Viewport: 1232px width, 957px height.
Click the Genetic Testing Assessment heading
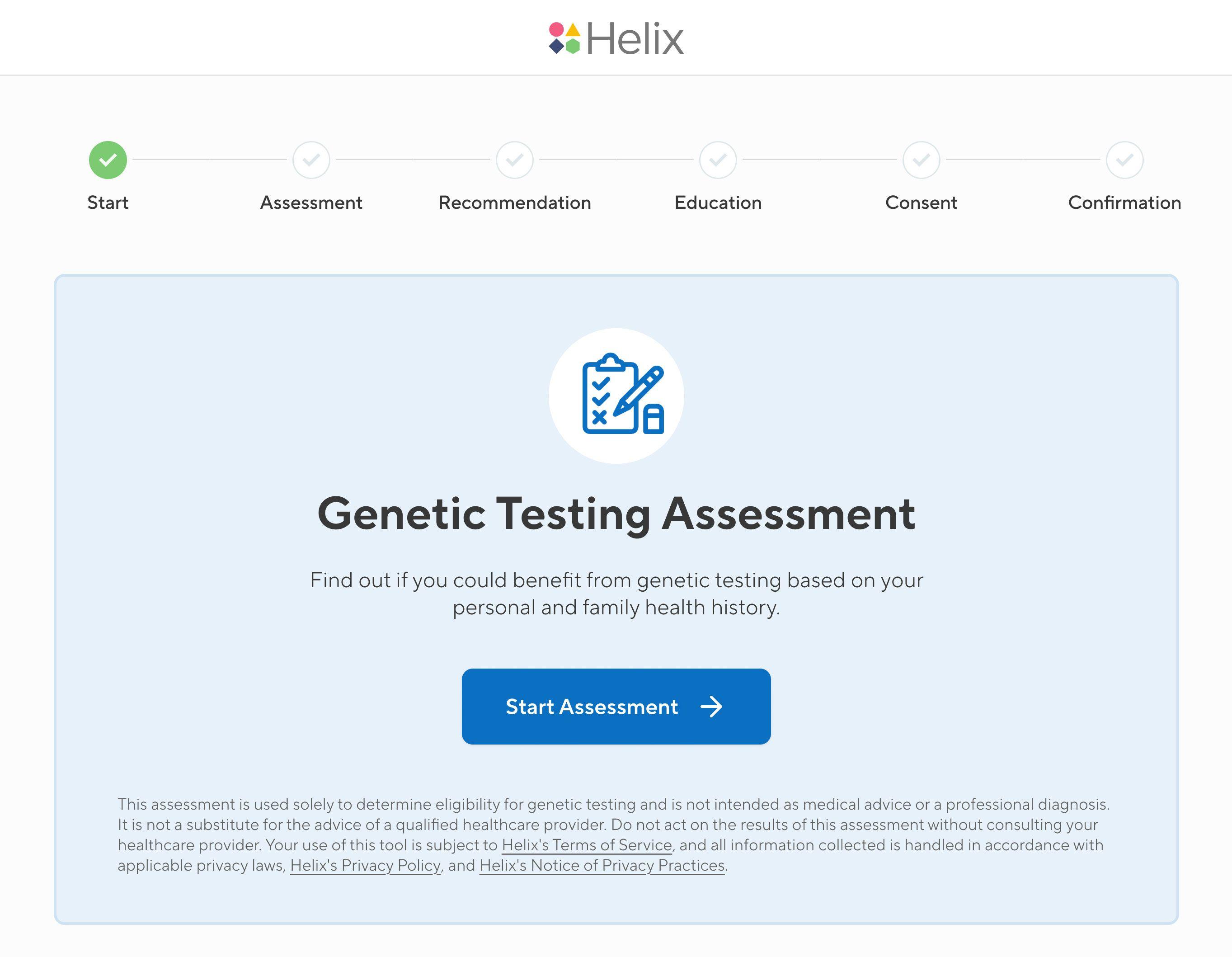pos(616,514)
